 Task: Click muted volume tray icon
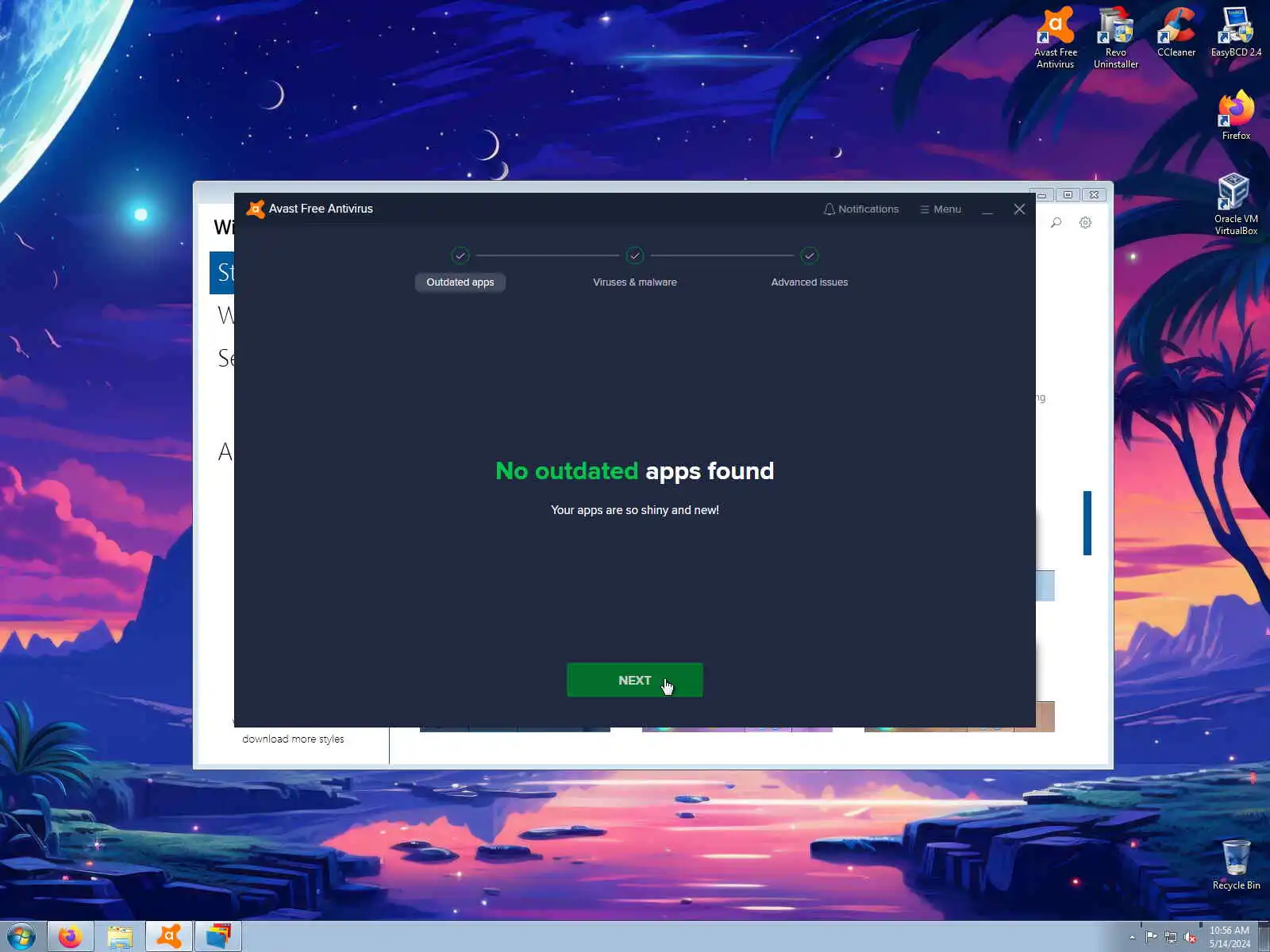point(1190,937)
